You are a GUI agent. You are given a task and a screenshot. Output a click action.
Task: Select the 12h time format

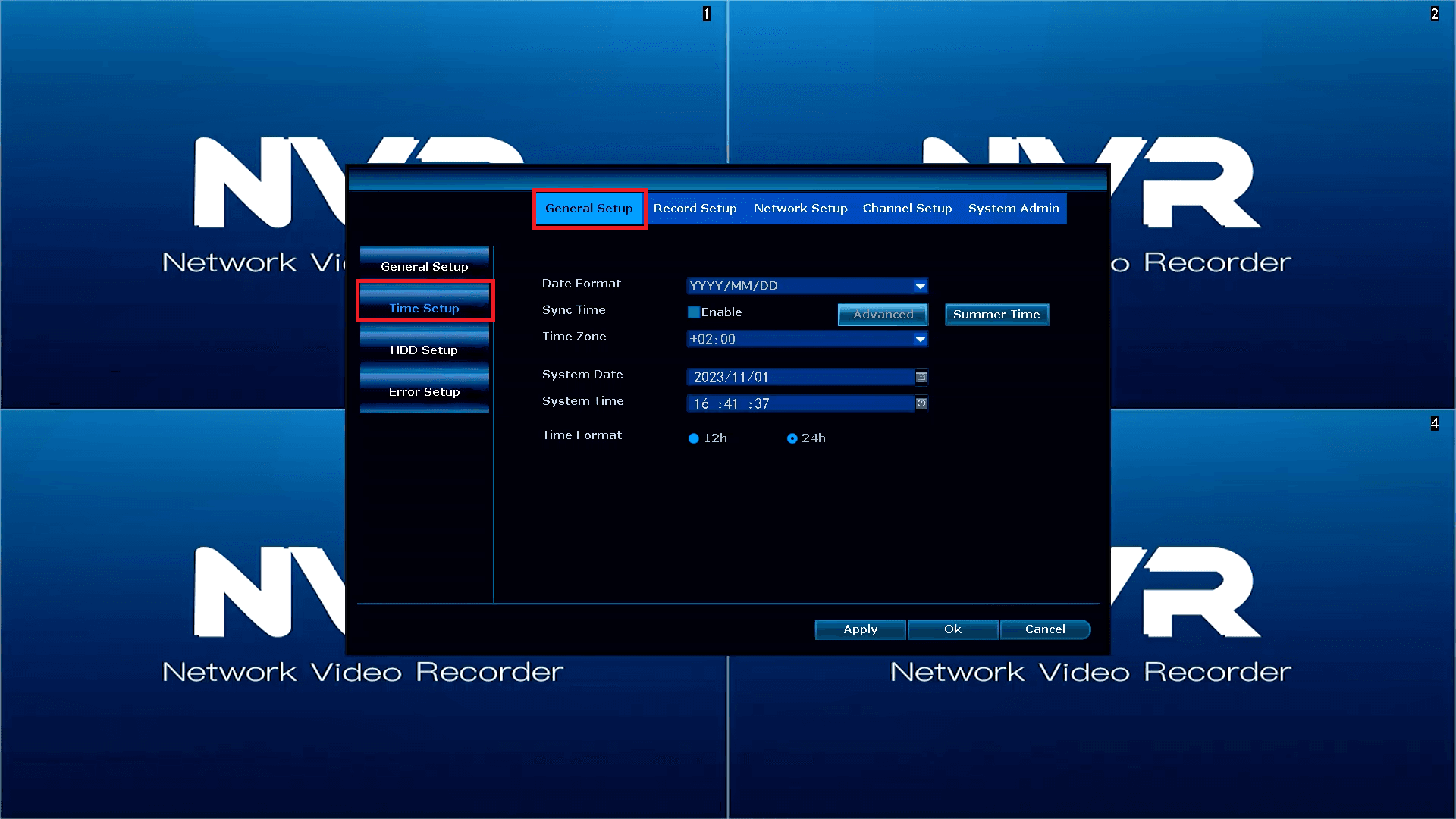[693, 438]
